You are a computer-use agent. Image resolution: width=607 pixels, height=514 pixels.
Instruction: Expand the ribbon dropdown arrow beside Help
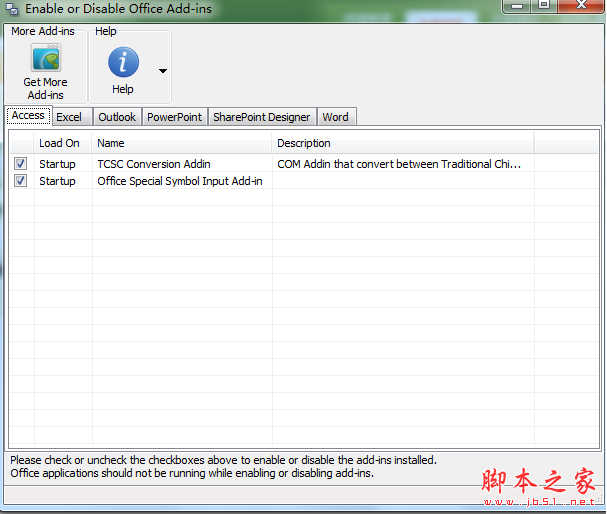pyautogui.click(x=163, y=71)
